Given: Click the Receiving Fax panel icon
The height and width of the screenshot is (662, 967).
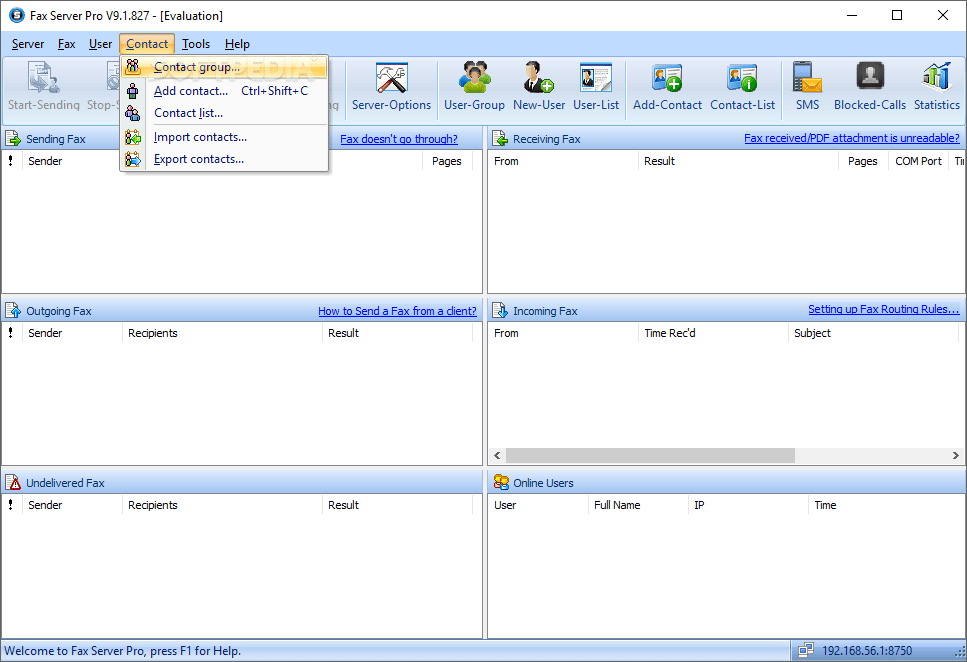Looking at the screenshot, I should 500,139.
